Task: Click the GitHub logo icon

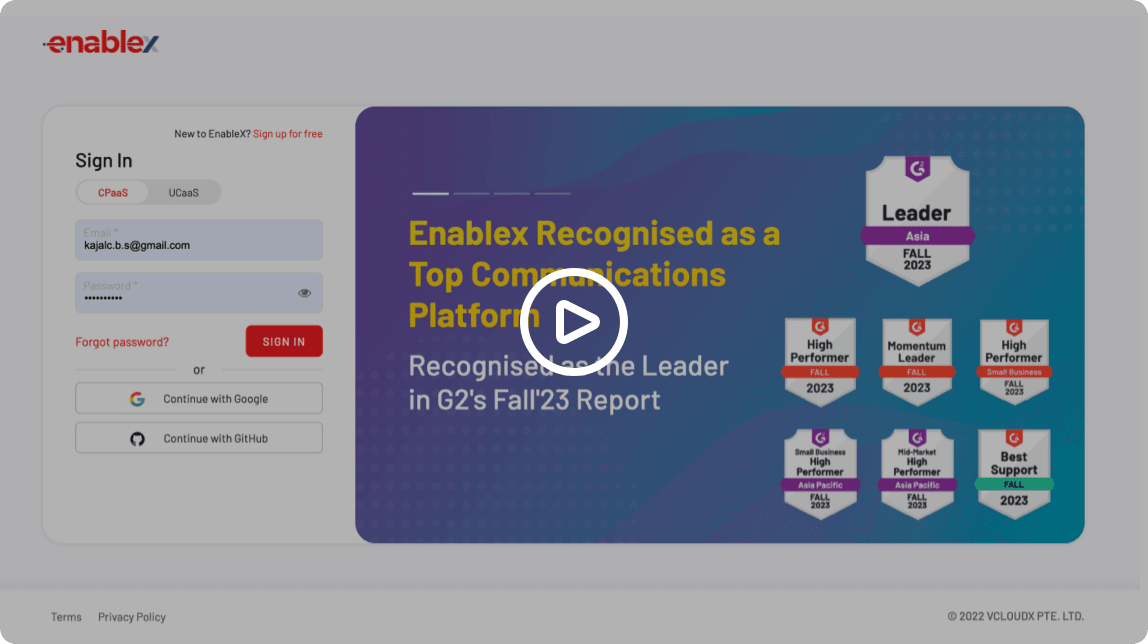Action: click(x=137, y=438)
